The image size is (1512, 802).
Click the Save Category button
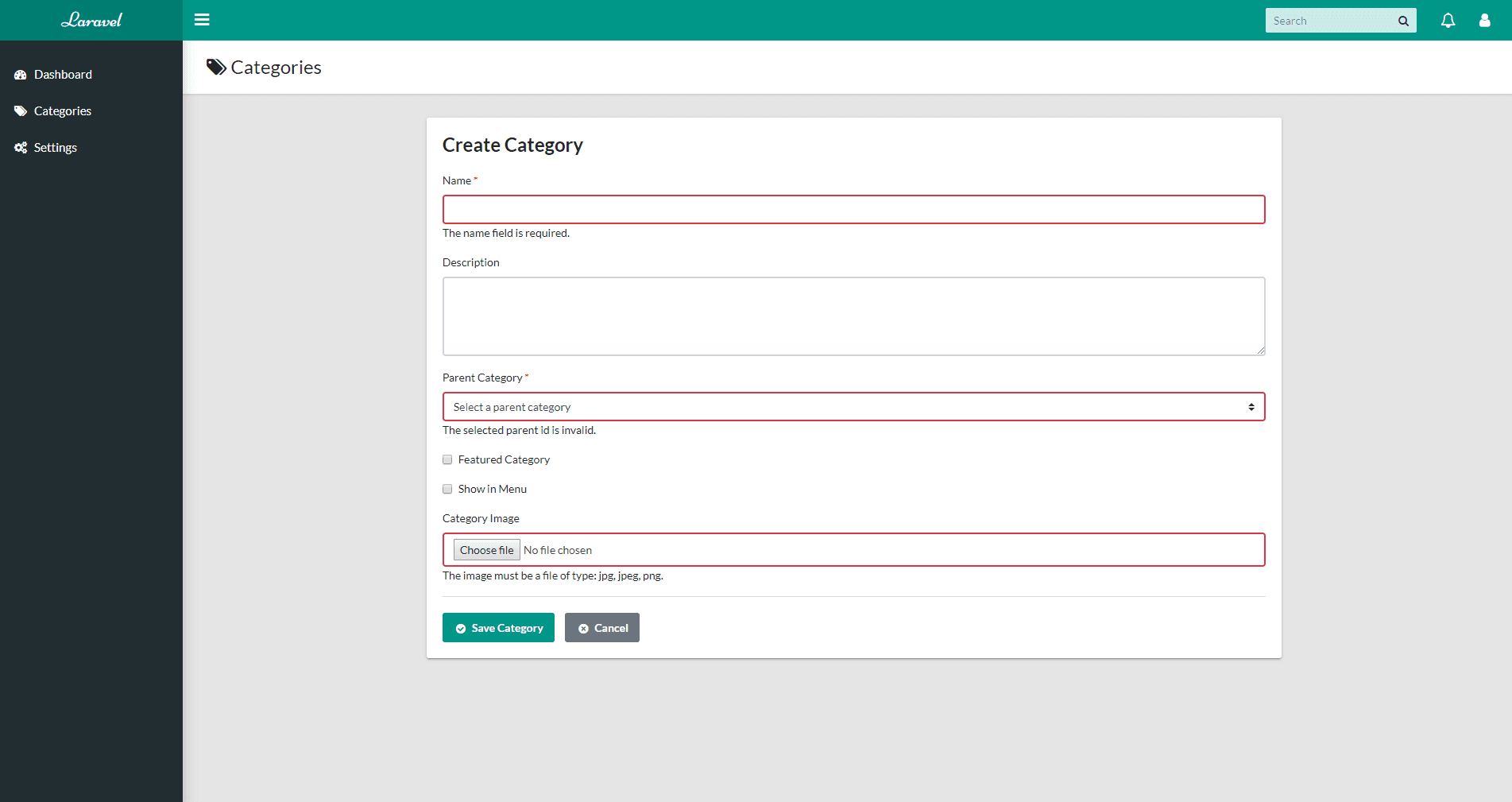[x=498, y=627]
